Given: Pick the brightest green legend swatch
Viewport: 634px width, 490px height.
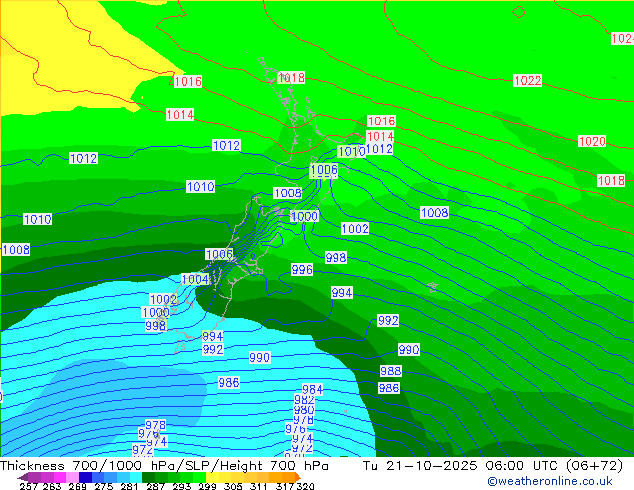Looking at the screenshot, I should (x=200, y=477).
